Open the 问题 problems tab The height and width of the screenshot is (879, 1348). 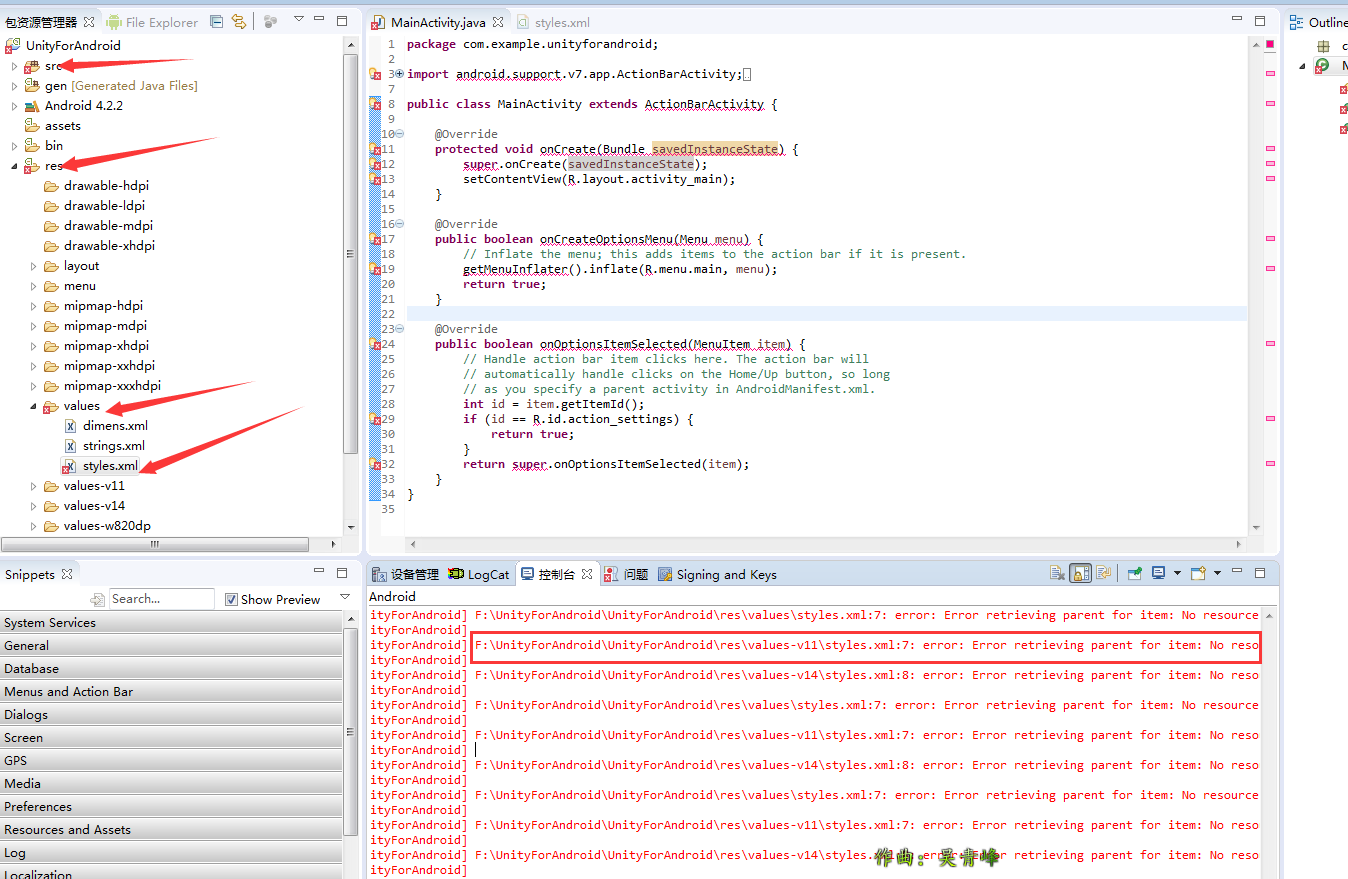coord(625,574)
